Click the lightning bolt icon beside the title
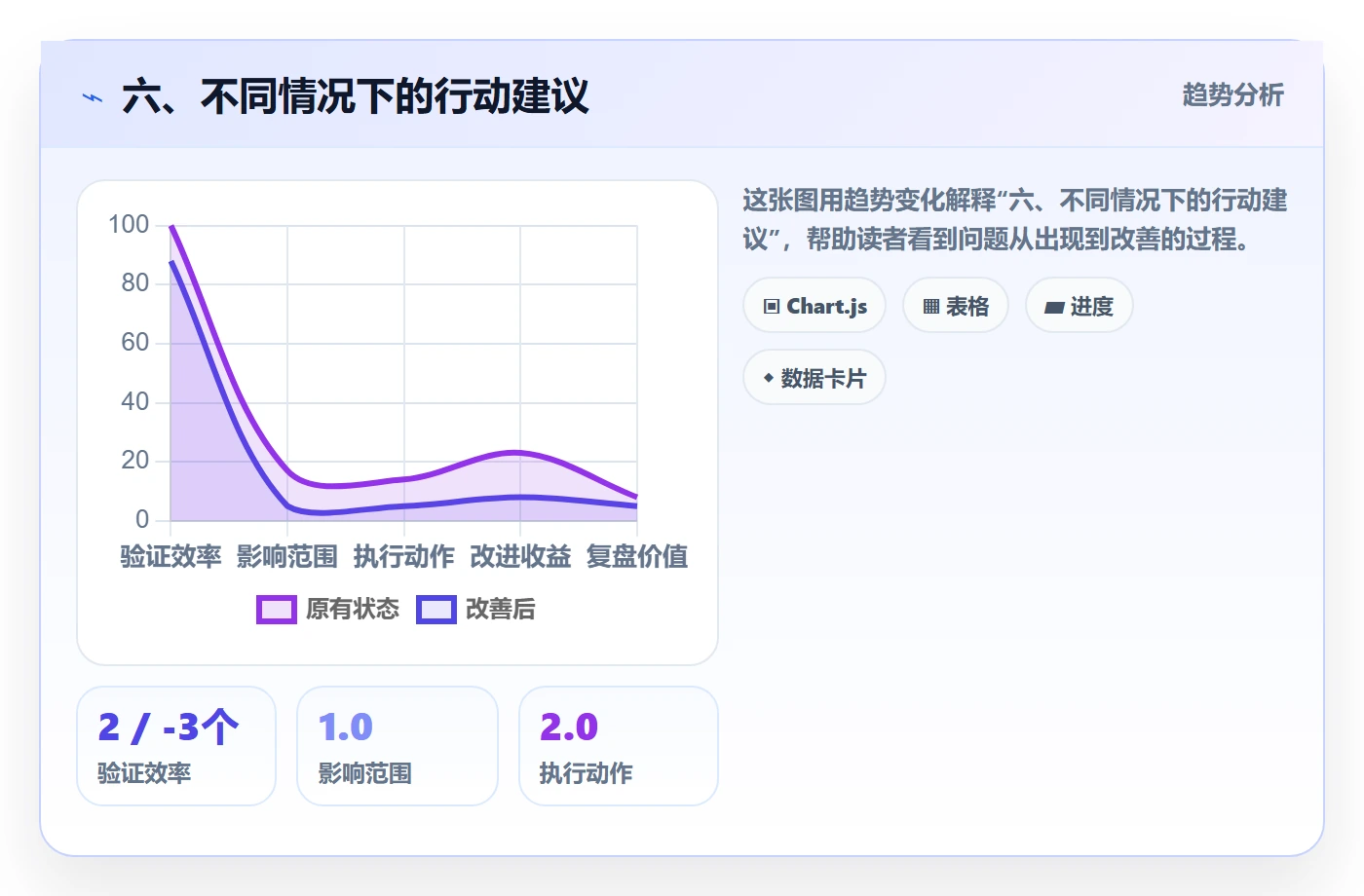The height and width of the screenshot is (896, 1364). [93, 97]
